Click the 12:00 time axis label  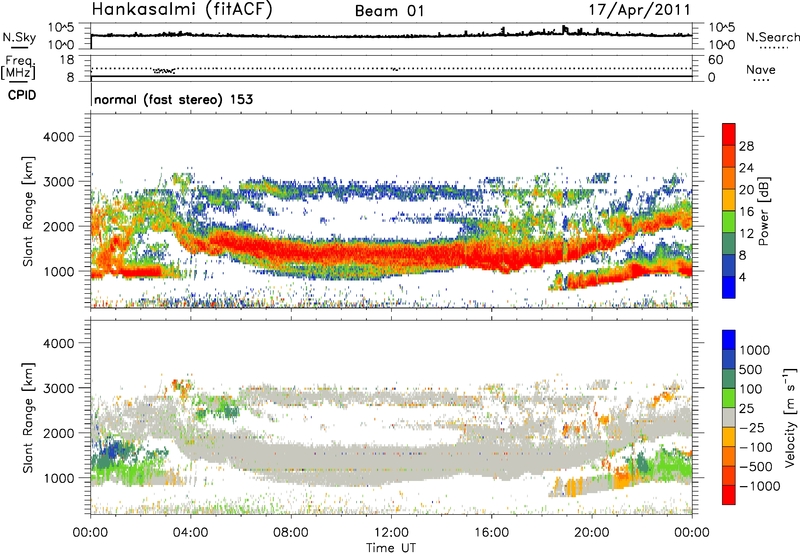pyautogui.click(x=391, y=533)
